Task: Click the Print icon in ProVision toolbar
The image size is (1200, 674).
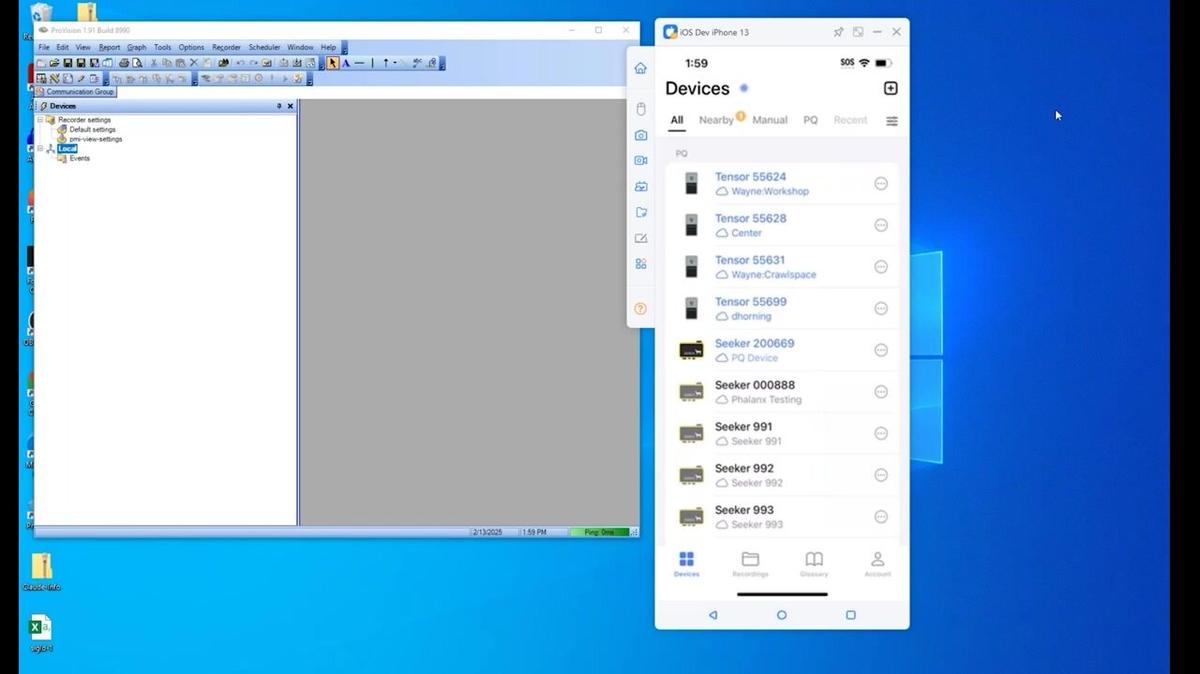Action: tap(124, 63)
